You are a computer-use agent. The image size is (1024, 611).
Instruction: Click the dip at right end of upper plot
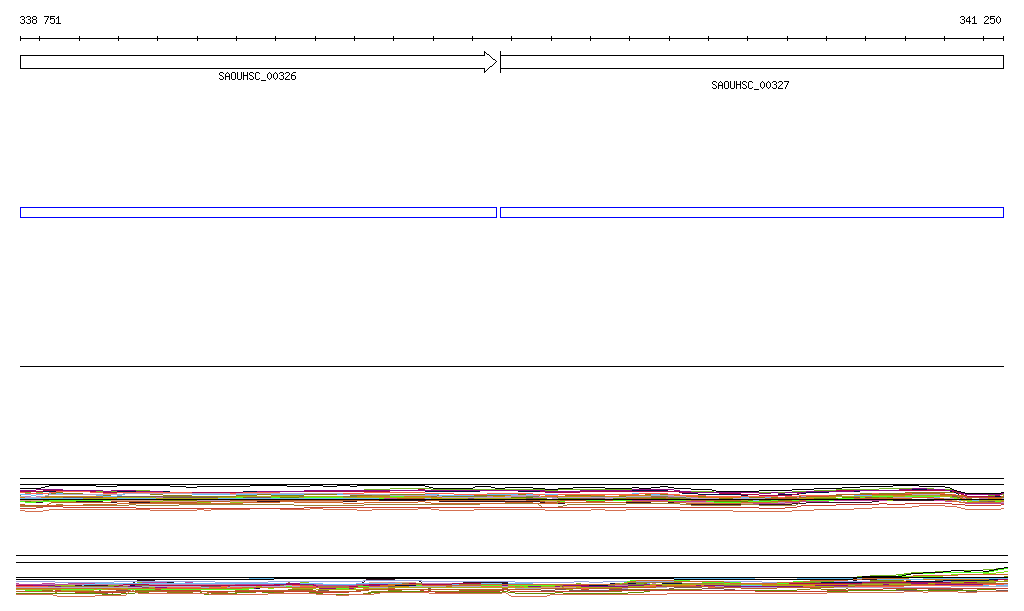pyautogui.click(x=965, y=497)
